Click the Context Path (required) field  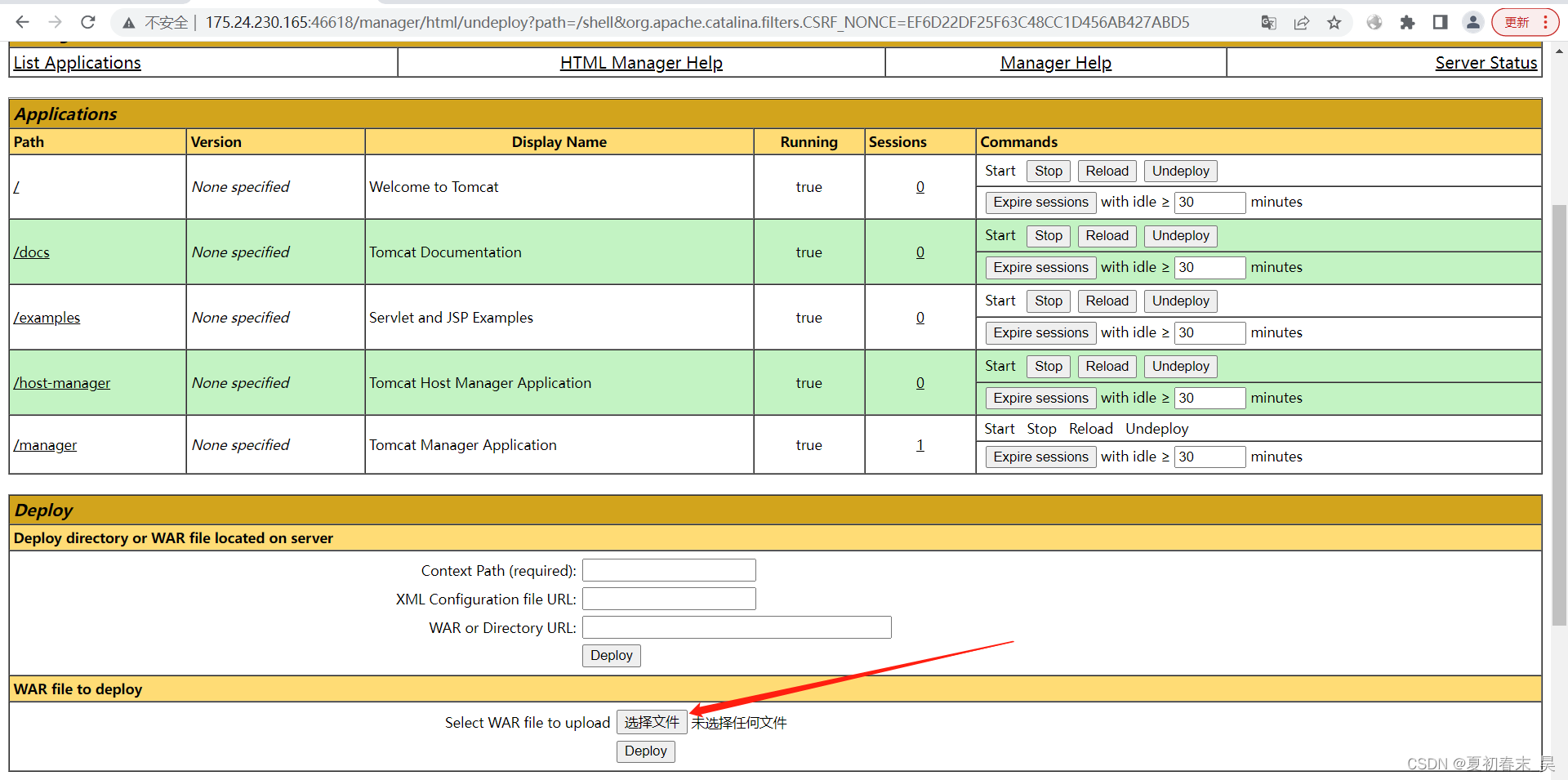(669, 570)
